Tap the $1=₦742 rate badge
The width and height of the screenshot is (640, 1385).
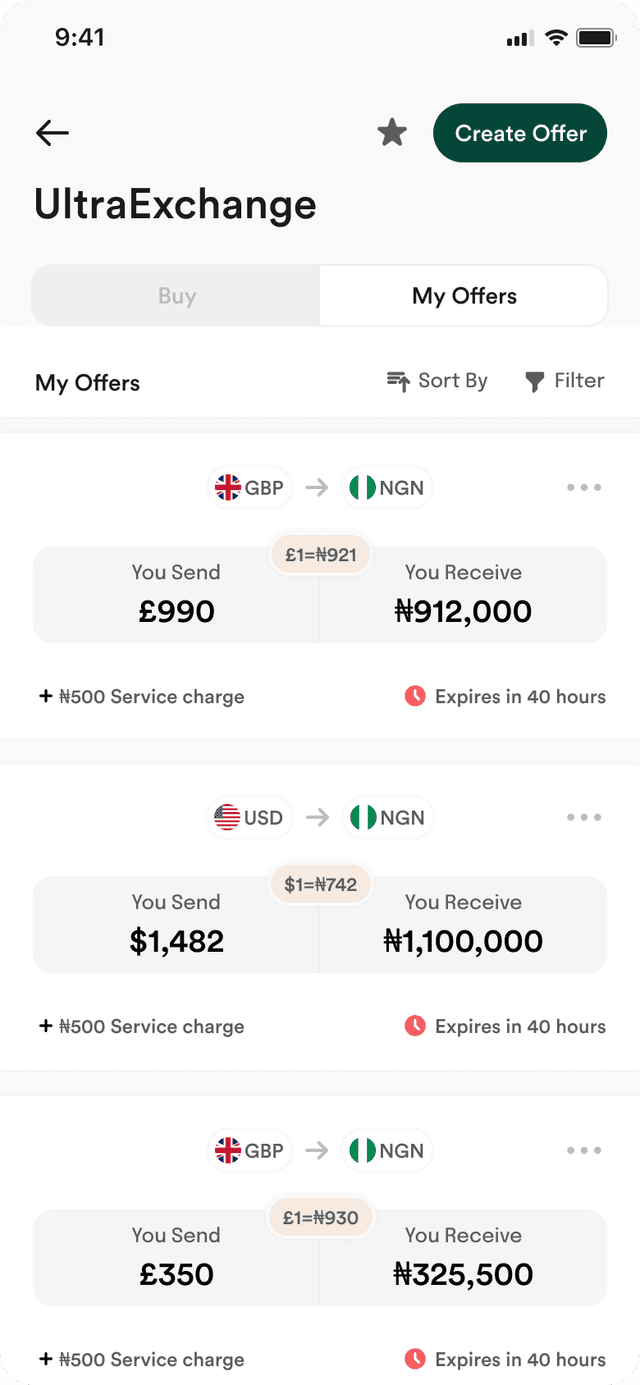pyautogui.click(x=320, y=884)
